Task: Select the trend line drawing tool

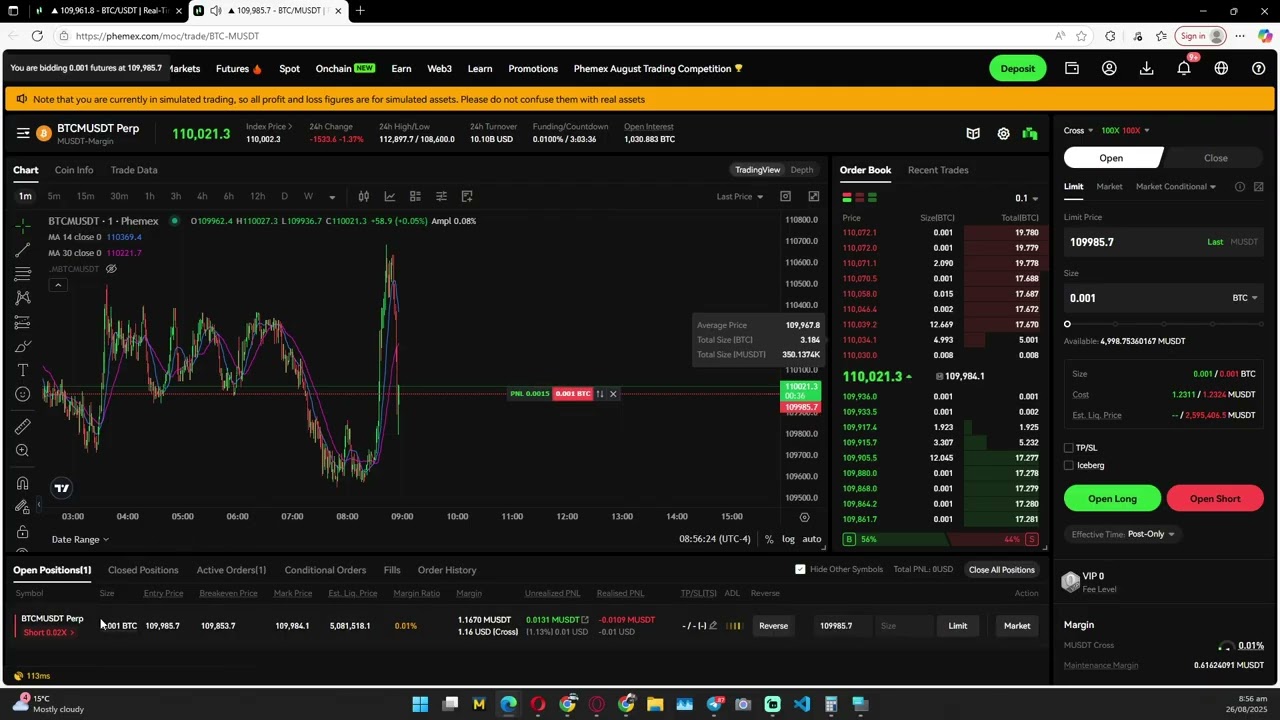Action: coord(22,250)
